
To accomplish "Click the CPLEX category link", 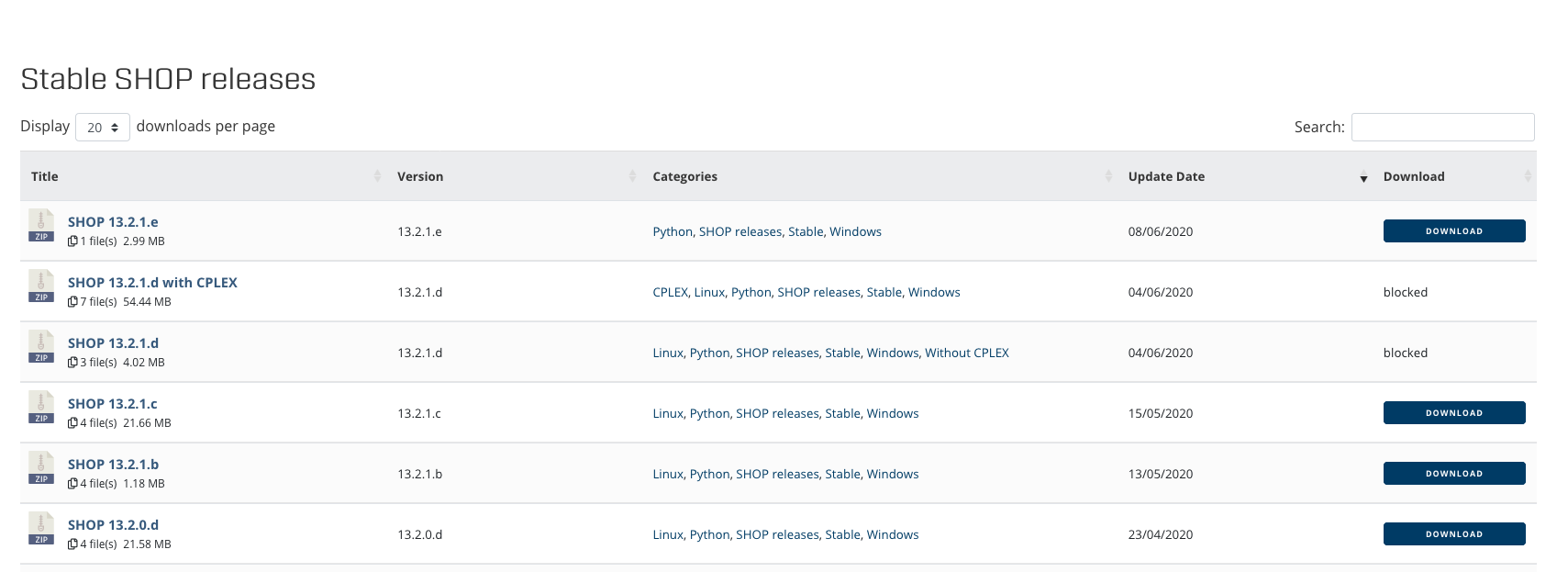I will click(671, 293).
